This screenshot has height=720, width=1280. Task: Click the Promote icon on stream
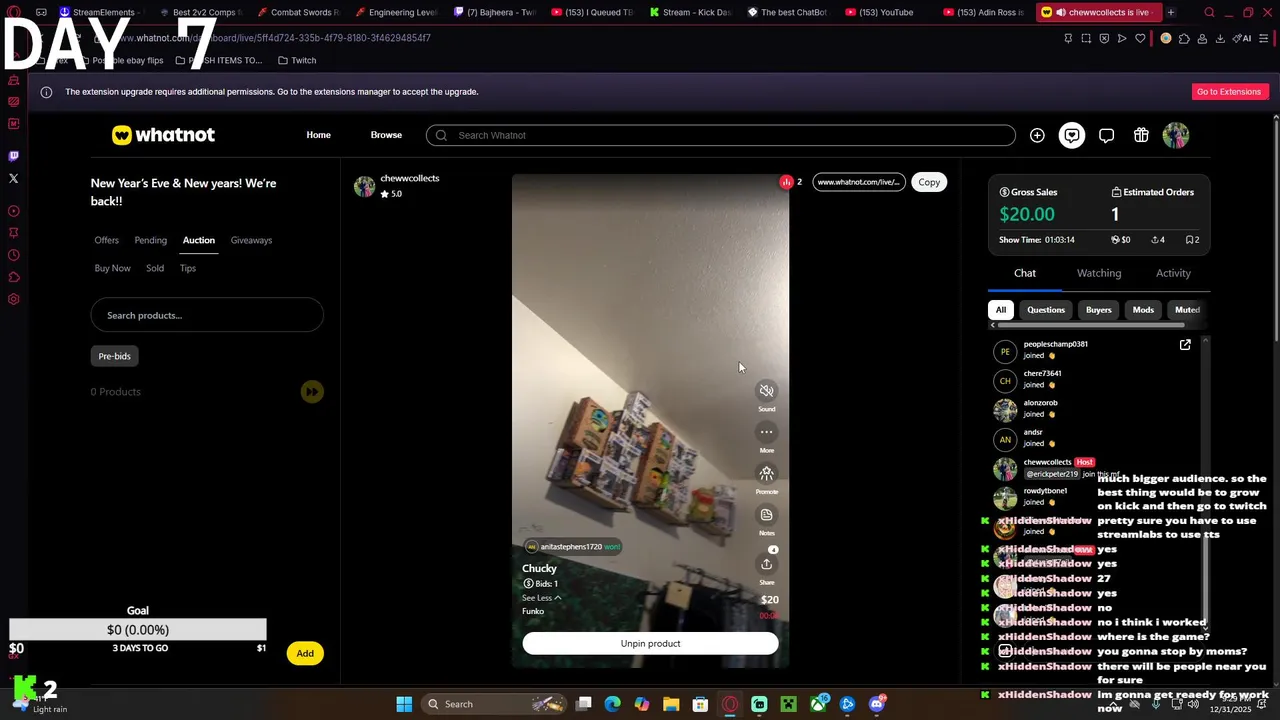(x=766, y=473)
